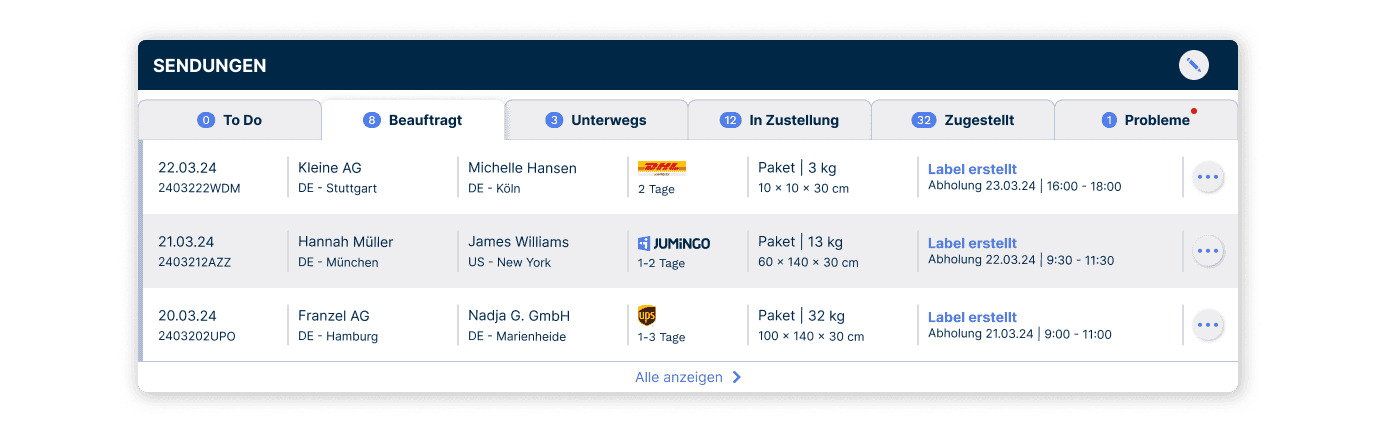Click the count badge 32 on Zugestellt

click(x=923, y=120)
